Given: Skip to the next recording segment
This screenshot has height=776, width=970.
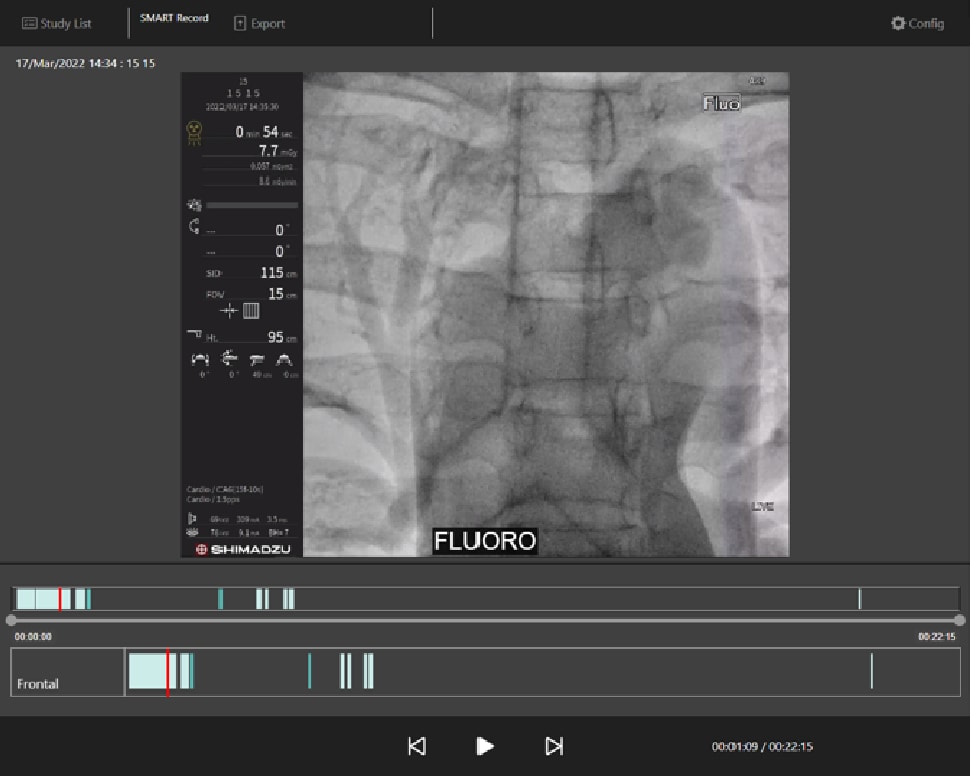Looking at the screenshot, I should pyautogui.click(x=554, y=746).
